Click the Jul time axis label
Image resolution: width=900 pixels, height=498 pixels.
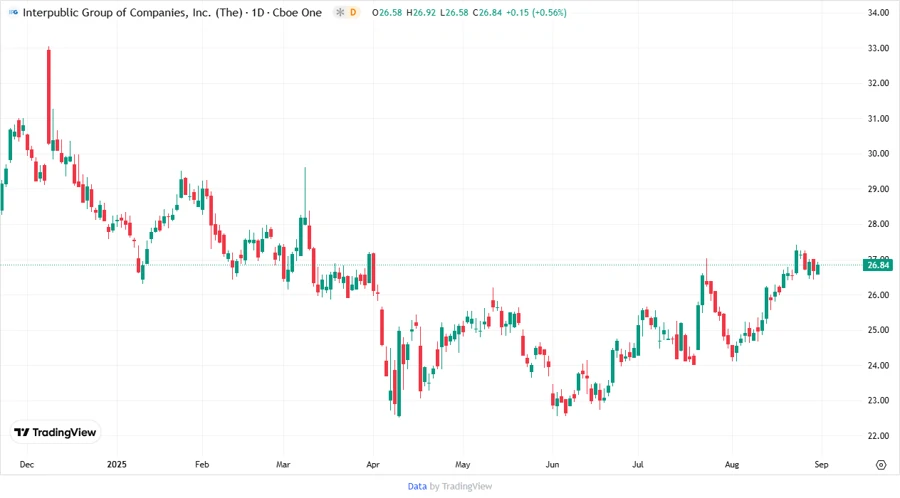coord(638,464)
